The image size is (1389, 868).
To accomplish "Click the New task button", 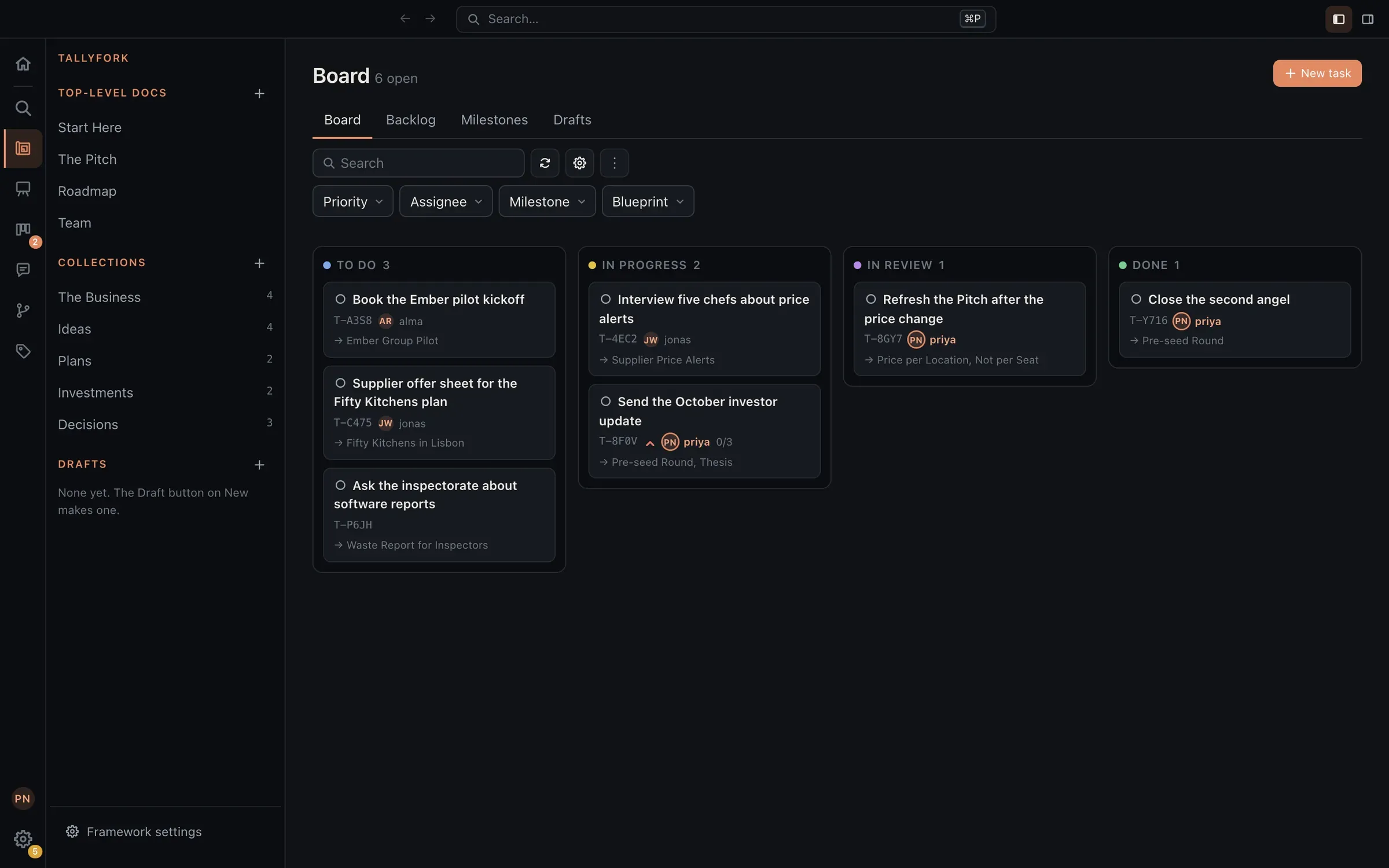I will point(1317,73).
